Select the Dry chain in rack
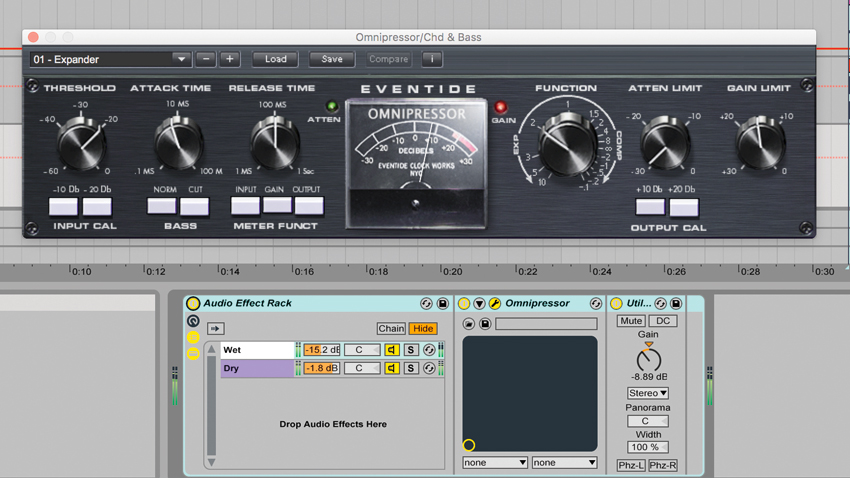Viewport: 850px width, 478px height. point(257,369)
